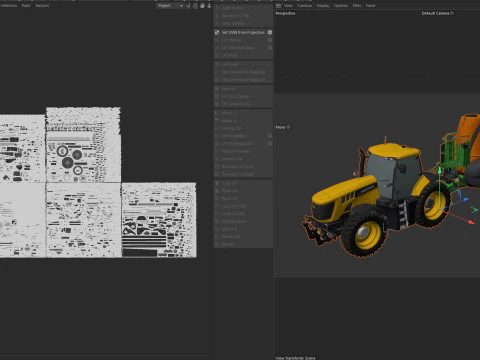This screenshot has width=480, height=360.
Task: Open the viewport View menu
Action: (288, 6)
